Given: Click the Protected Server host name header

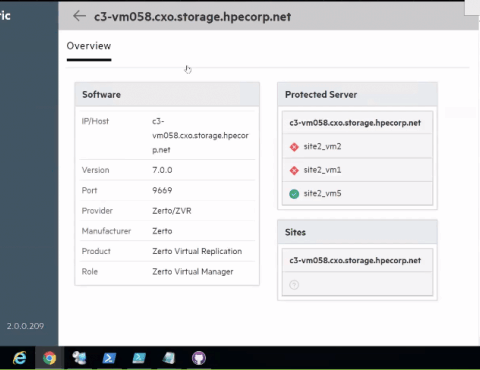Looking at the screenshot, I should tap(355, 123).
